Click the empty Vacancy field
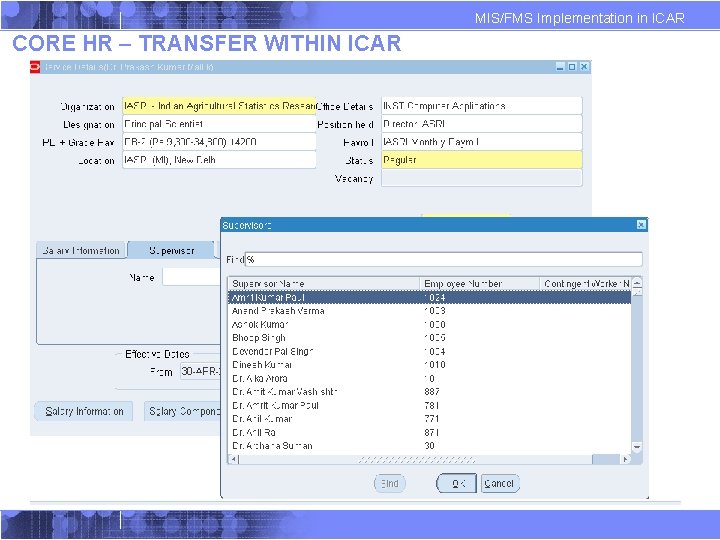 [482, 178]
